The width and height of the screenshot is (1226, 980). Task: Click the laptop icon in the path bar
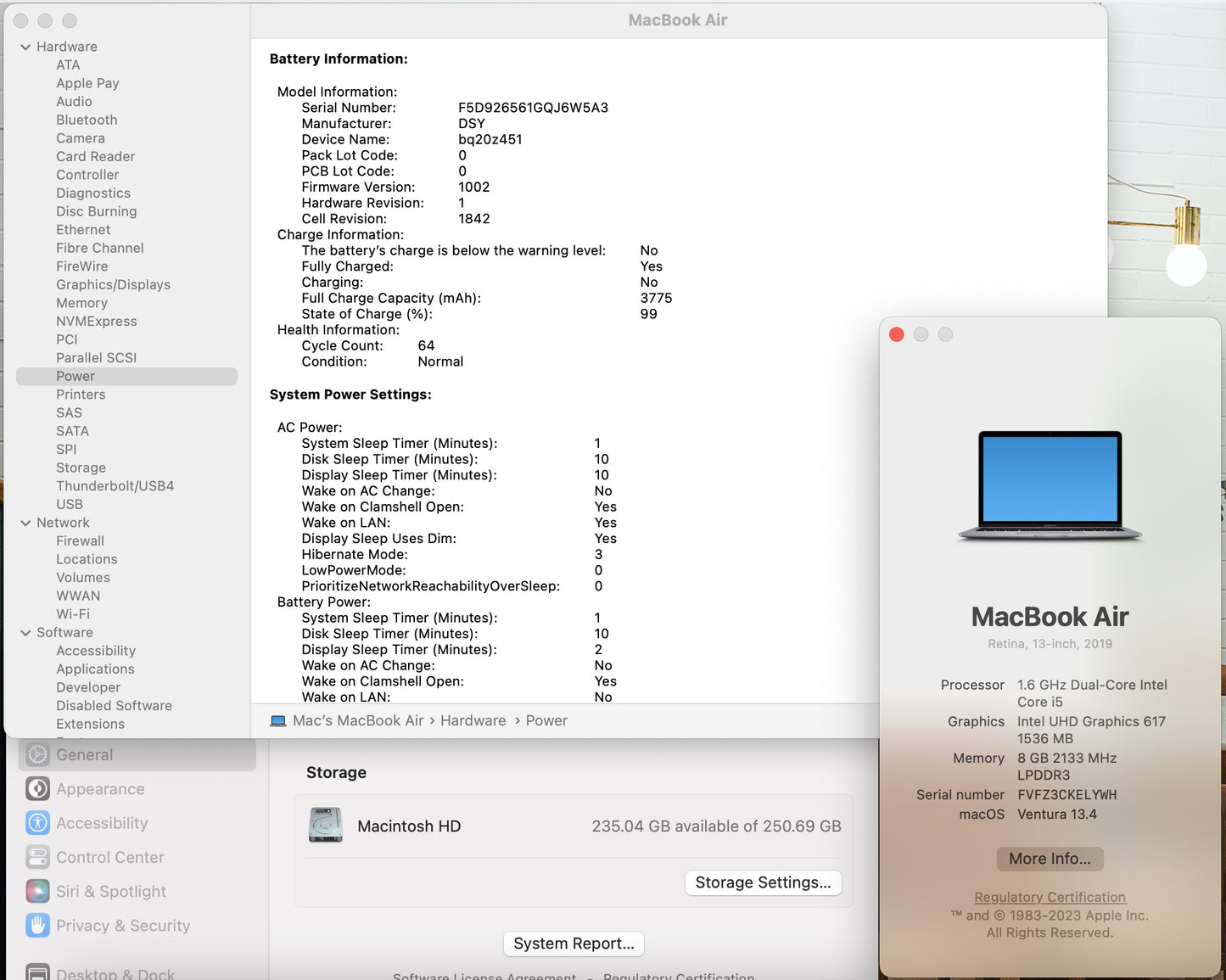[x=278, y=721]
